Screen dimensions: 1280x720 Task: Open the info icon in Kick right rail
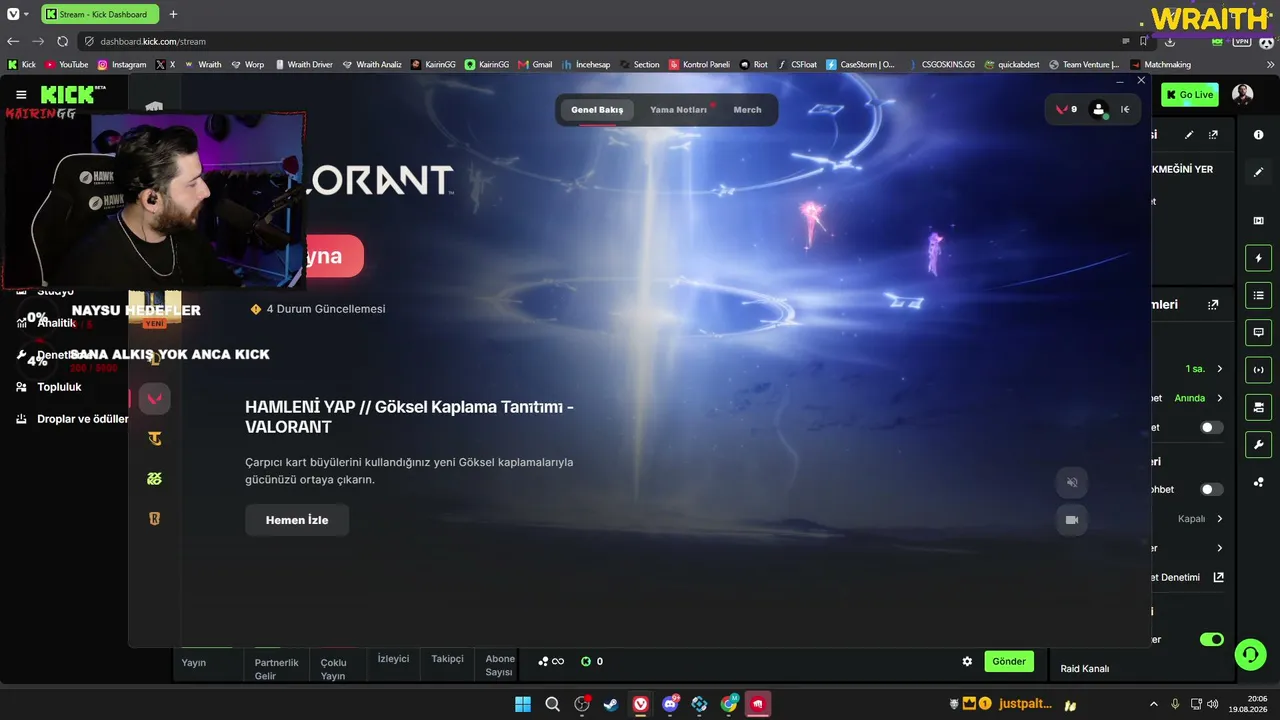[x=1258, y=135]
